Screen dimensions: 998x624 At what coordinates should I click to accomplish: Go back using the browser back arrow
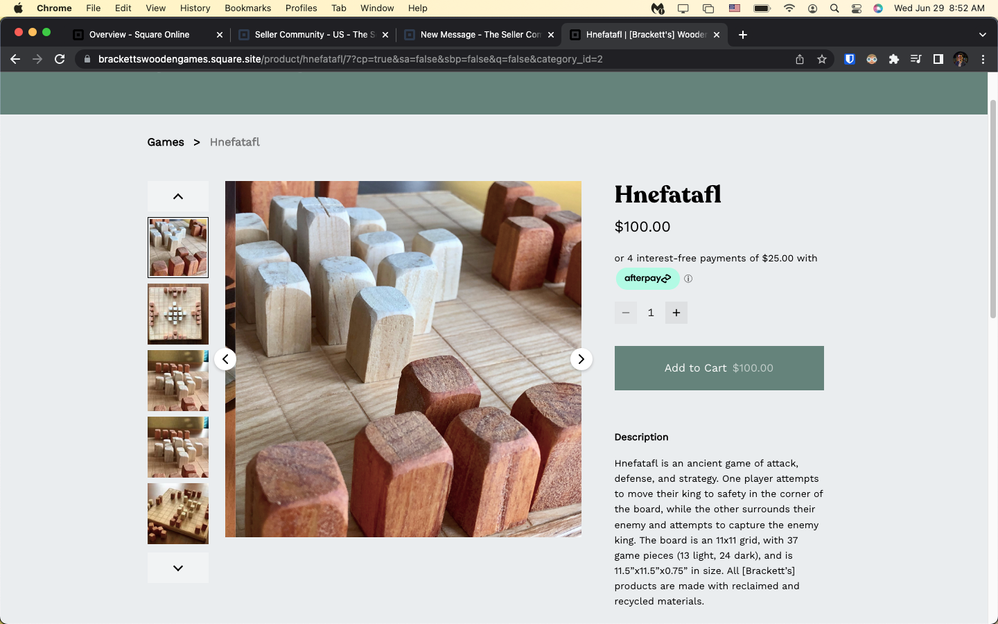pyautogui.click(x=15, y=59)
